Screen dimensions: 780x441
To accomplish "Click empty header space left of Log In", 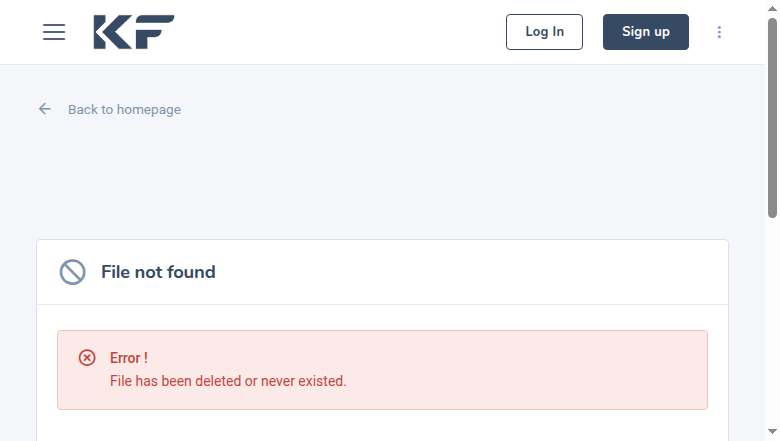I will pos(338,32).
